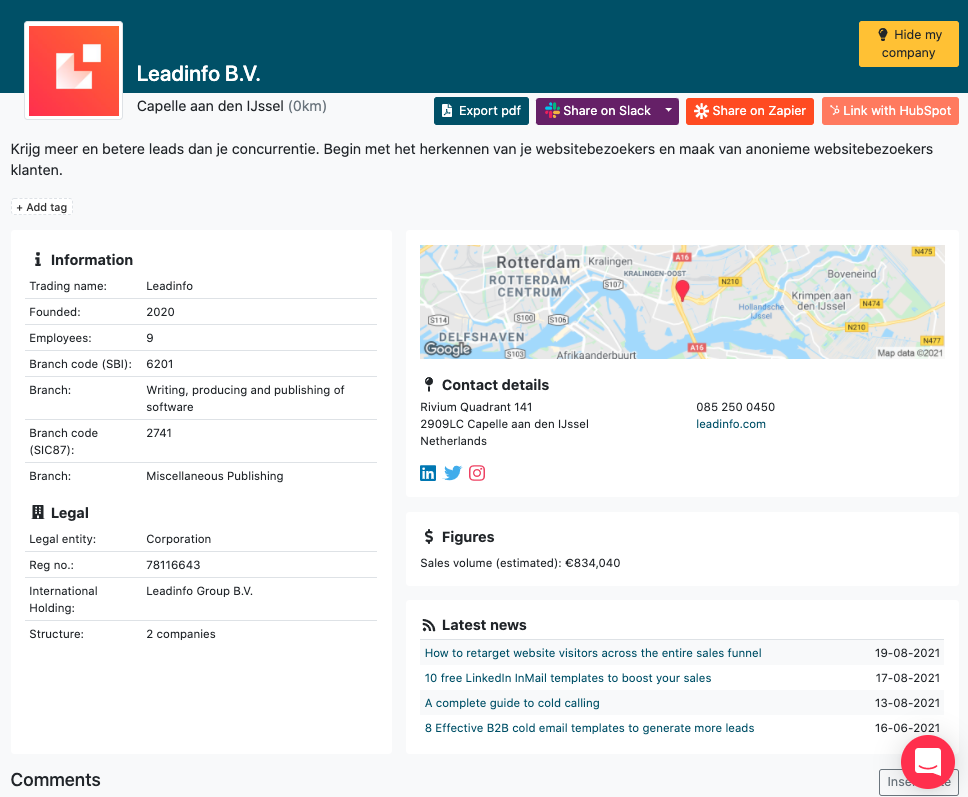Click registration number 78116643

173,565
